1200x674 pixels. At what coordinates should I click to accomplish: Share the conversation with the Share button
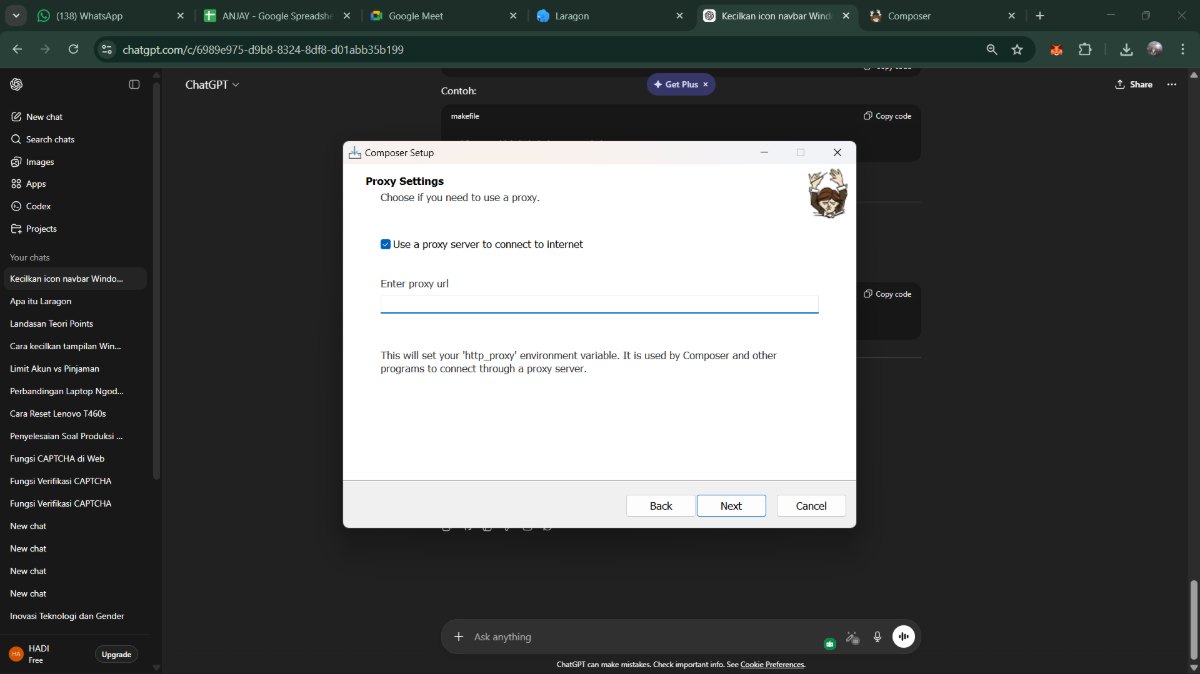[x=1134, y=85]
